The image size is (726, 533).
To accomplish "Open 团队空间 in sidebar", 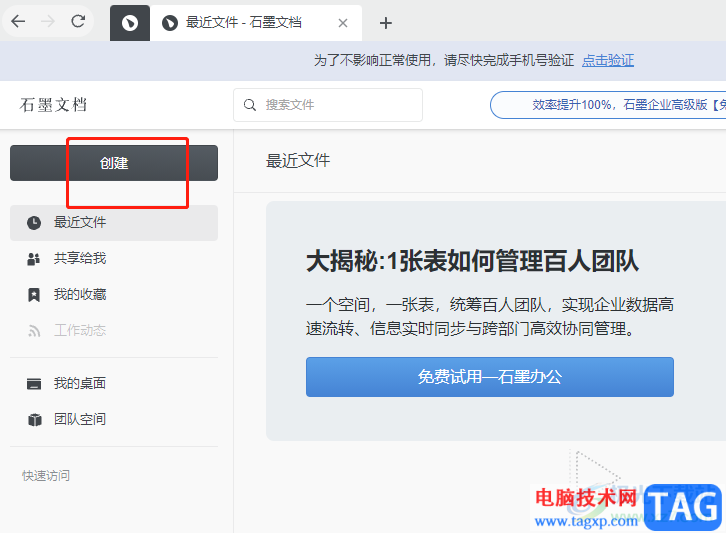I will coord(114,420).
